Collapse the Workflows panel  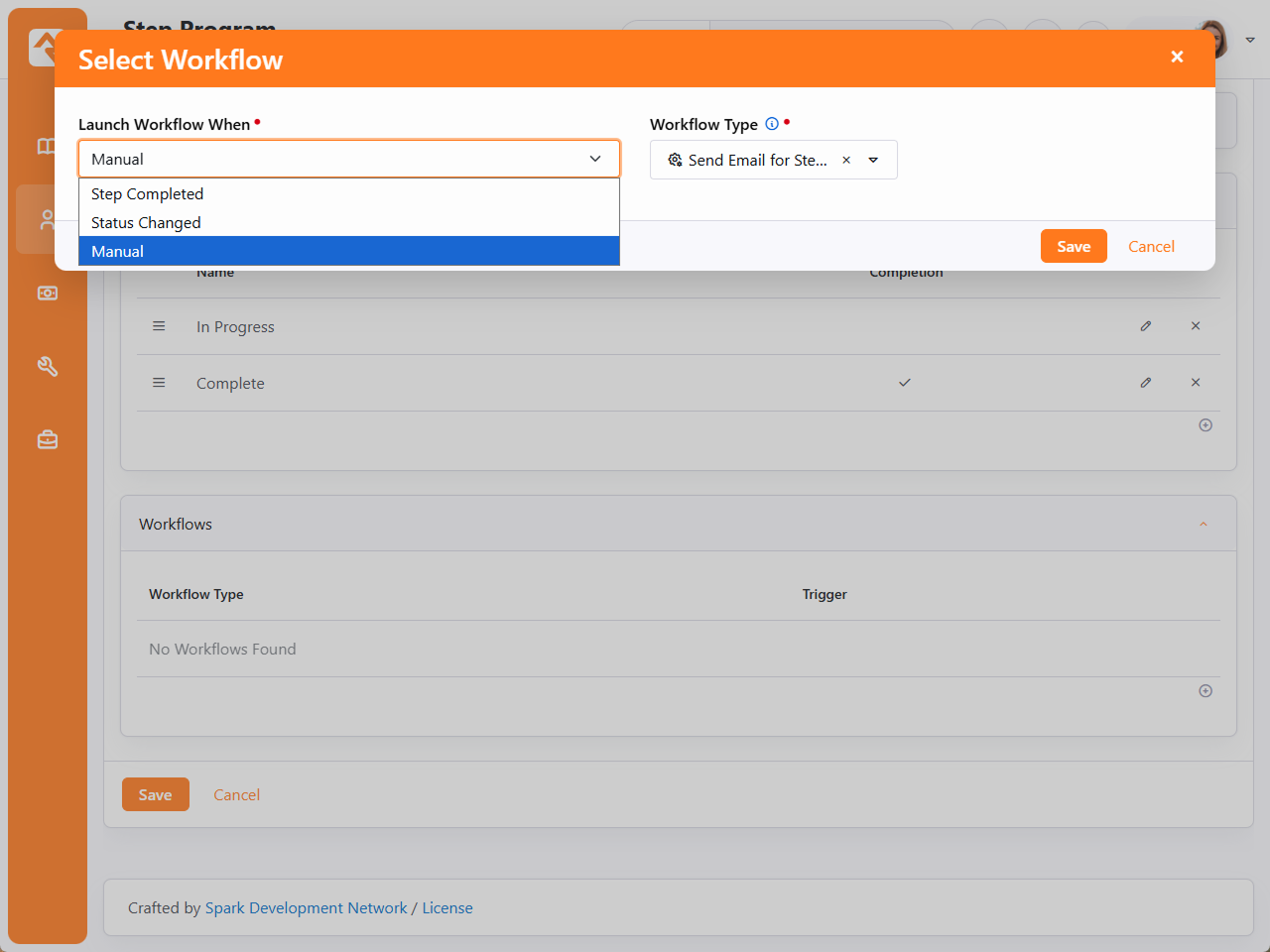click(1204, 525)
